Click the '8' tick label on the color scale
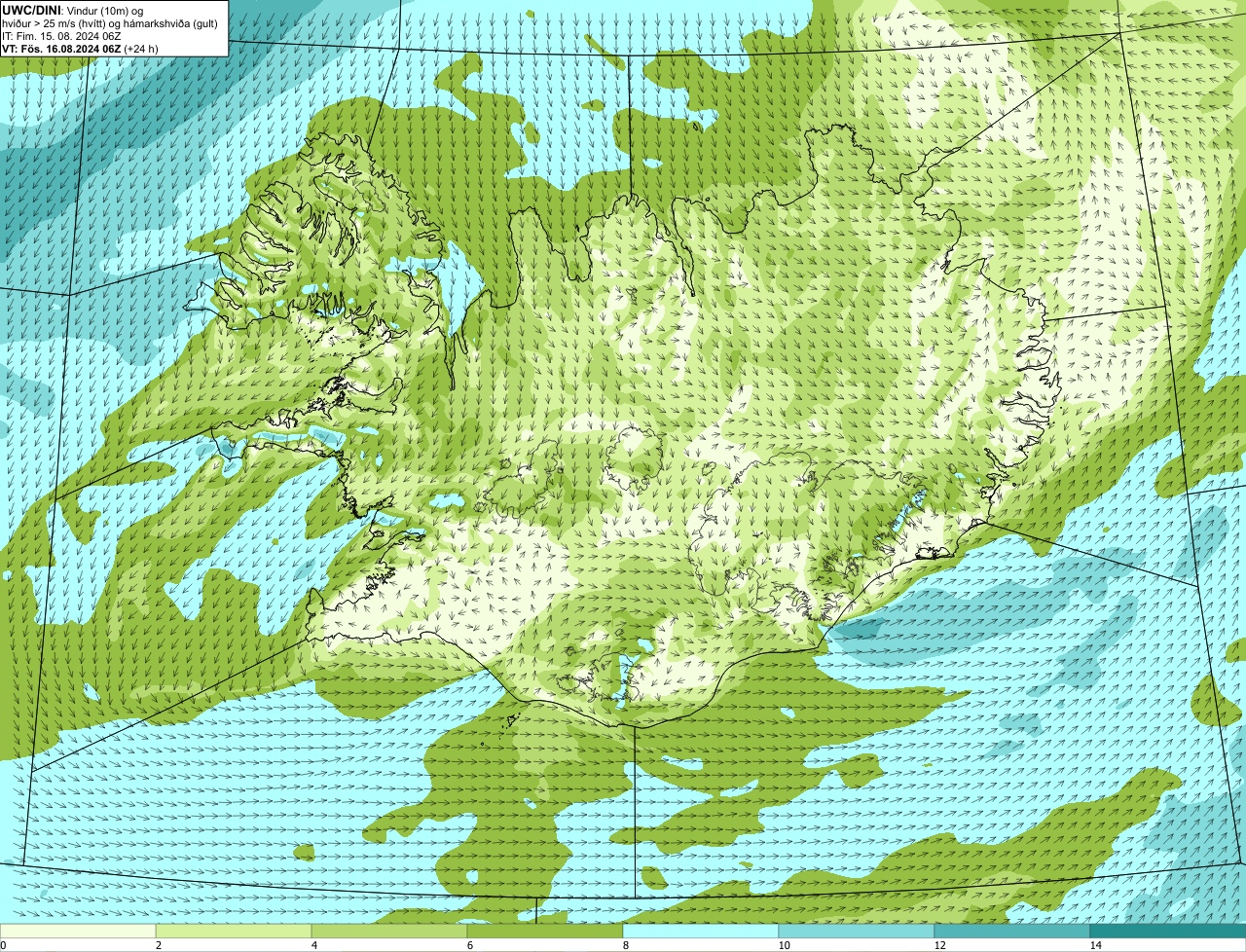 tap(625, 945)
